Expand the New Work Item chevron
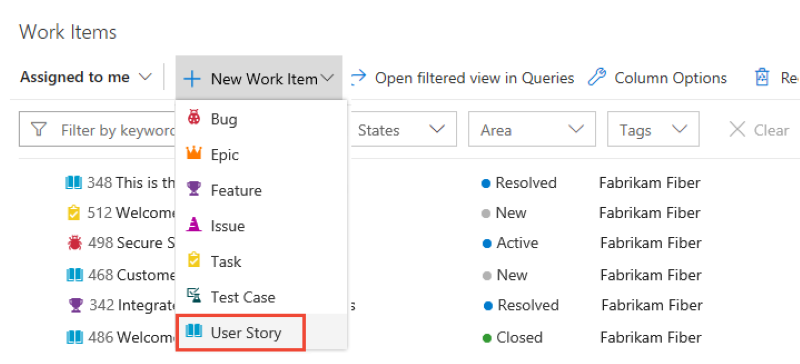Screen dimensions: 800x364 tap(328, 78)
